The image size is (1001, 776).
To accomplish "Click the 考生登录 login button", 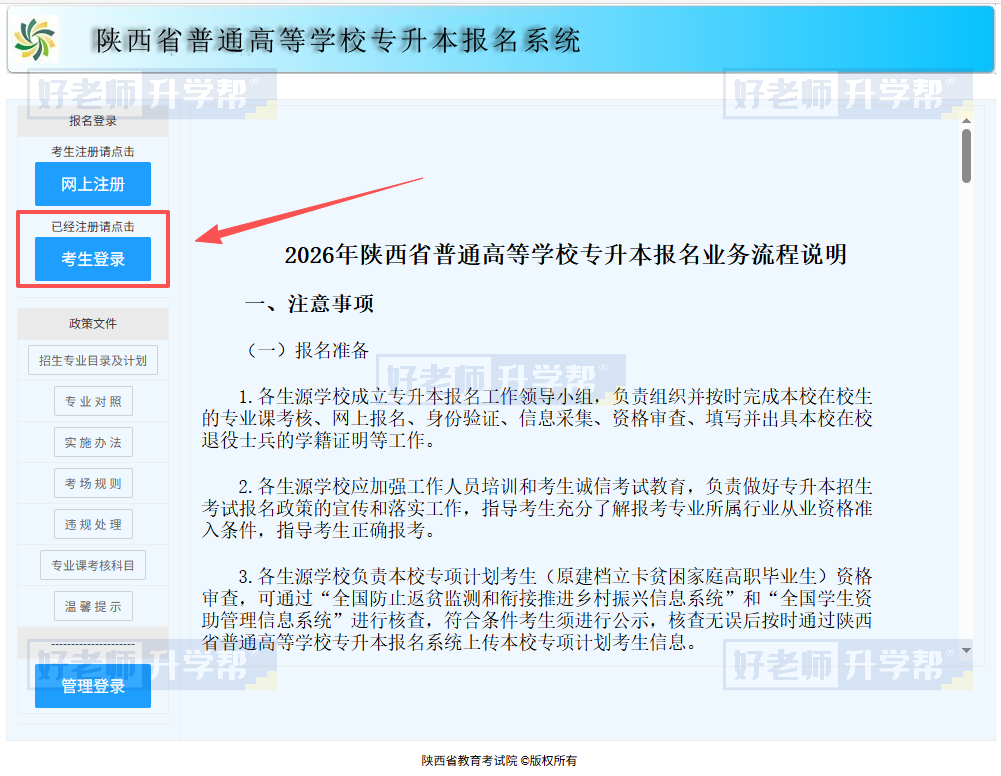I will coord(93,259).
